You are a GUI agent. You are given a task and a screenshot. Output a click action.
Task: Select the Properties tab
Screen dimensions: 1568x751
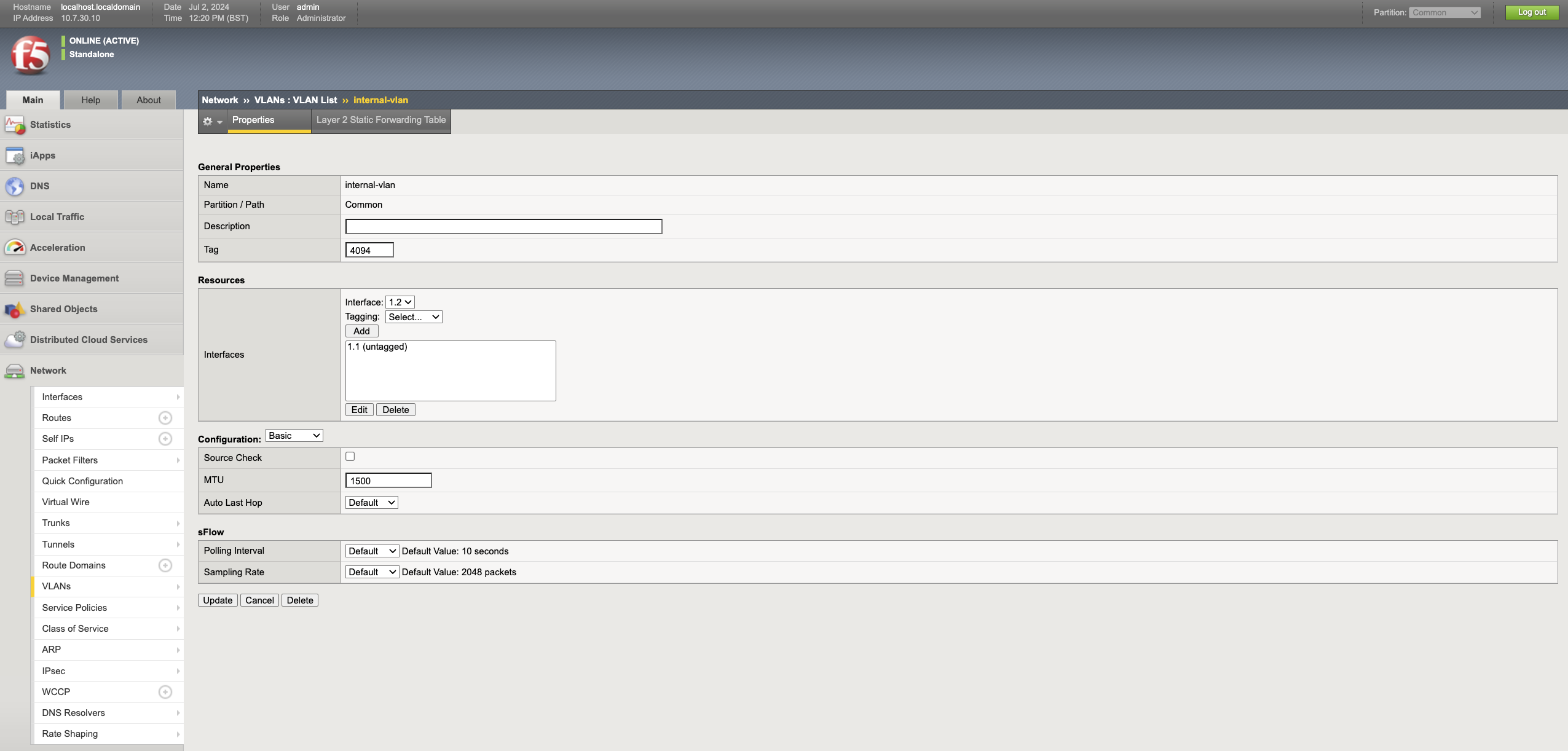(269, 120)
